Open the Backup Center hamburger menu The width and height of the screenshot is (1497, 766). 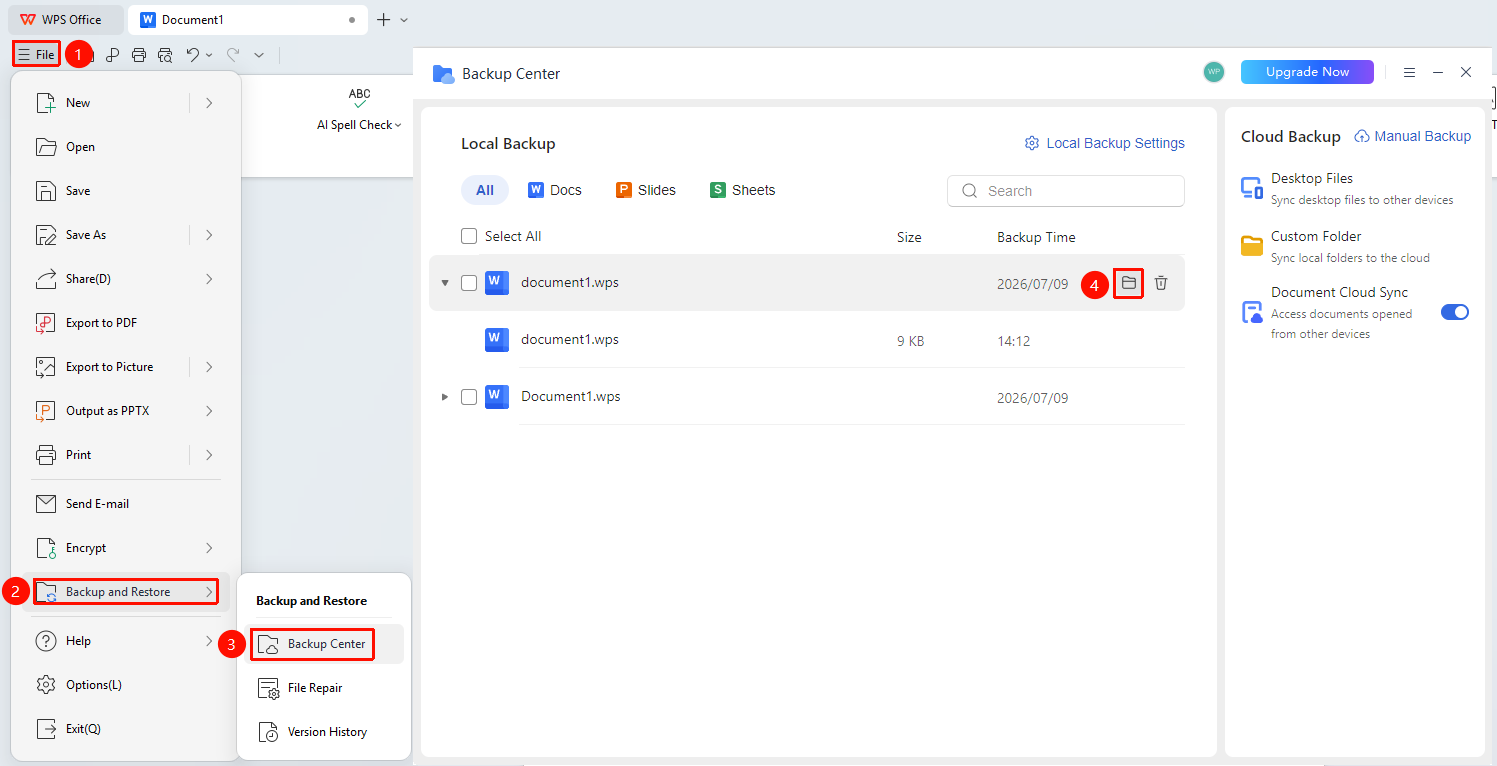click(1410, 72)
